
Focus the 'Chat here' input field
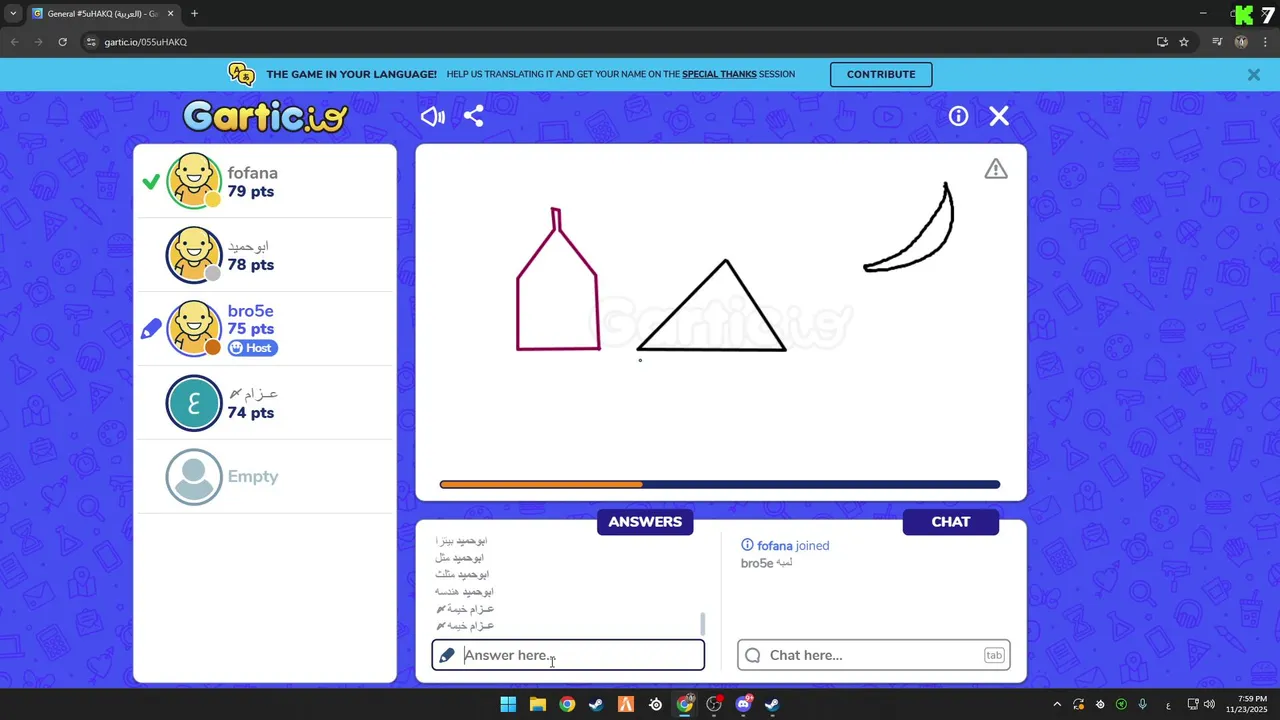pos(874,655)
